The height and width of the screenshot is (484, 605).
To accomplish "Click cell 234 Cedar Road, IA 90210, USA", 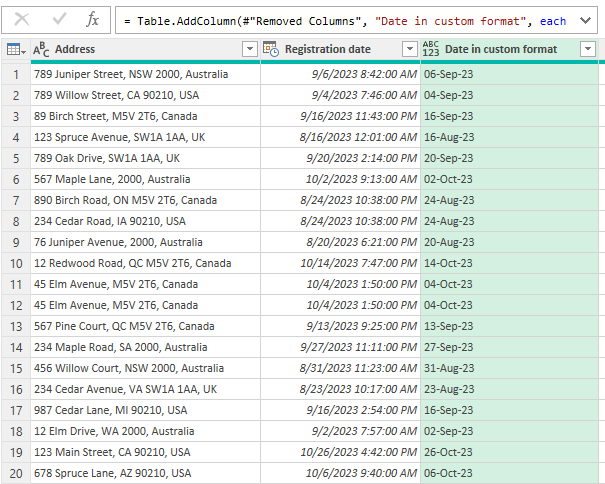I will point(145,221).
